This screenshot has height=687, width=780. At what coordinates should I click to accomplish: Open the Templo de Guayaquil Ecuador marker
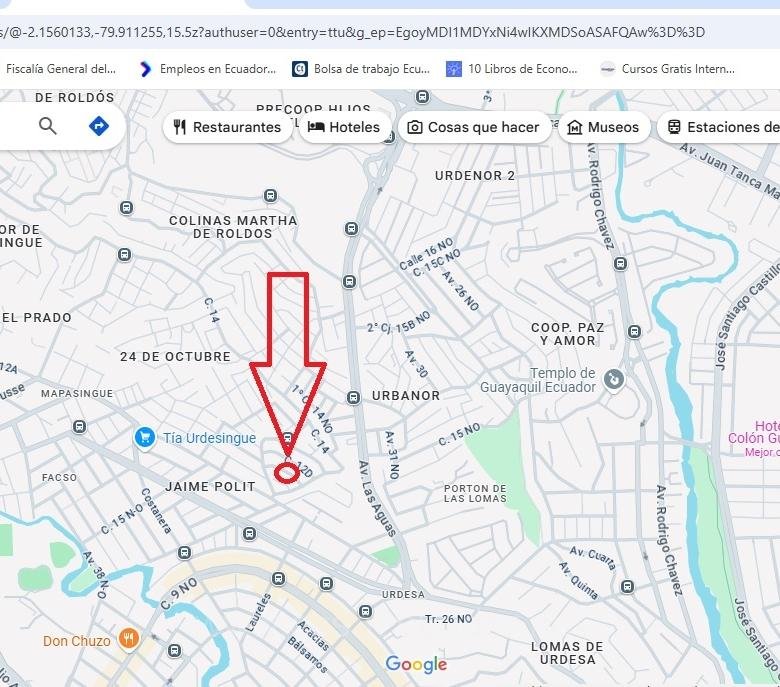(x=614, y=380)
